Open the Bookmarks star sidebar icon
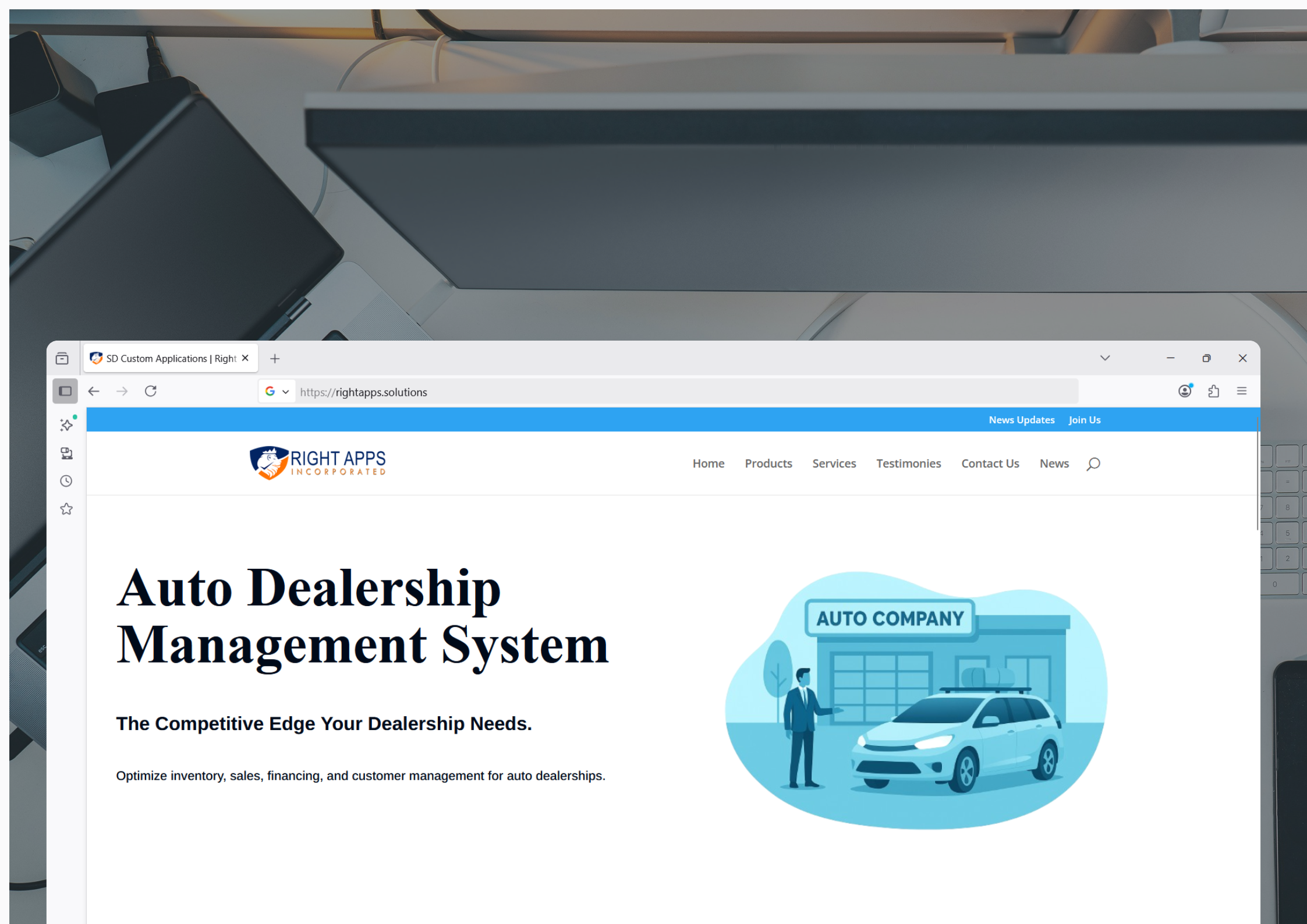 pos(66,509)
